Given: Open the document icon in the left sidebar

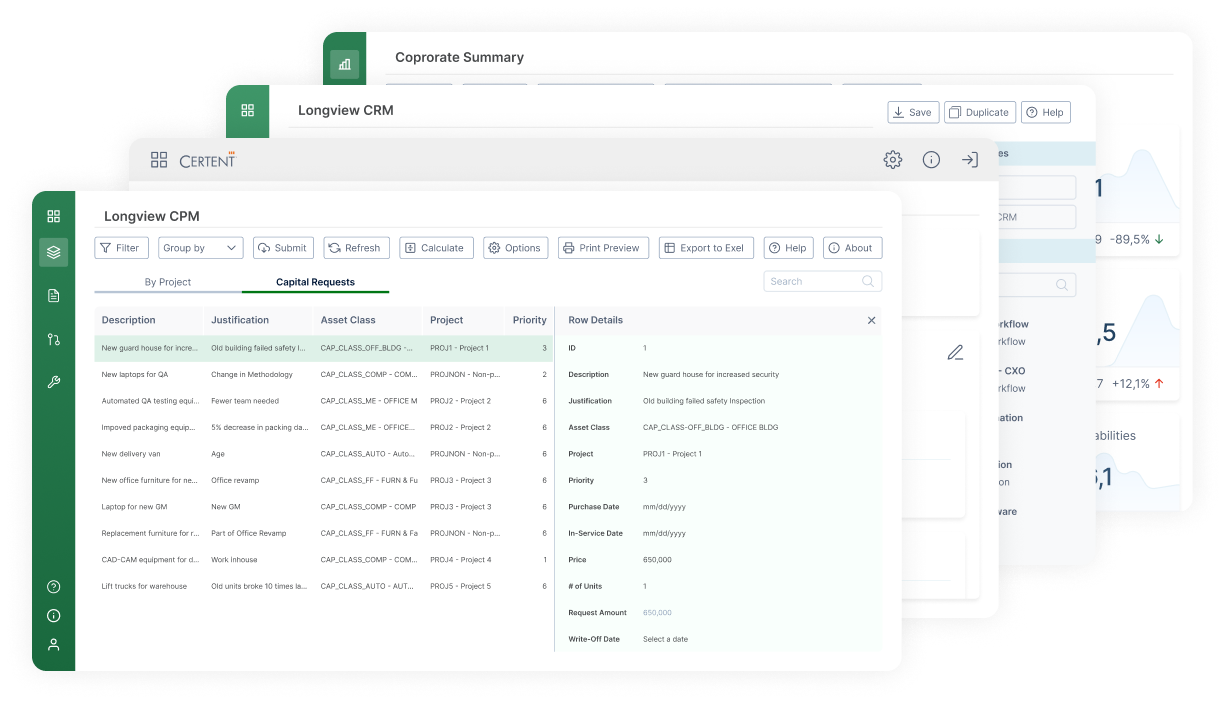Looking at the screenshot, I should tap(54, 296).
